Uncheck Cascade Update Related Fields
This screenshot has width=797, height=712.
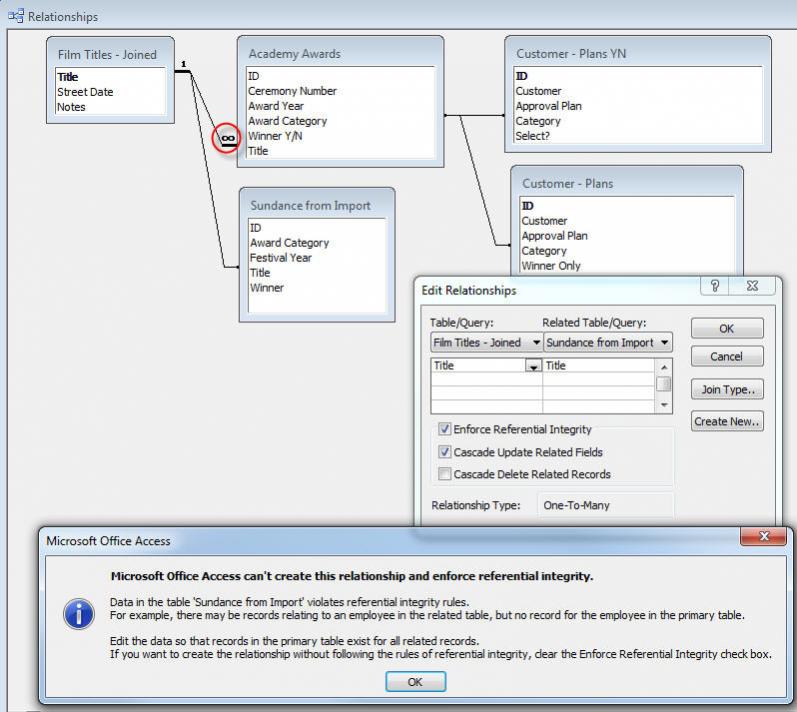point(445,452)
